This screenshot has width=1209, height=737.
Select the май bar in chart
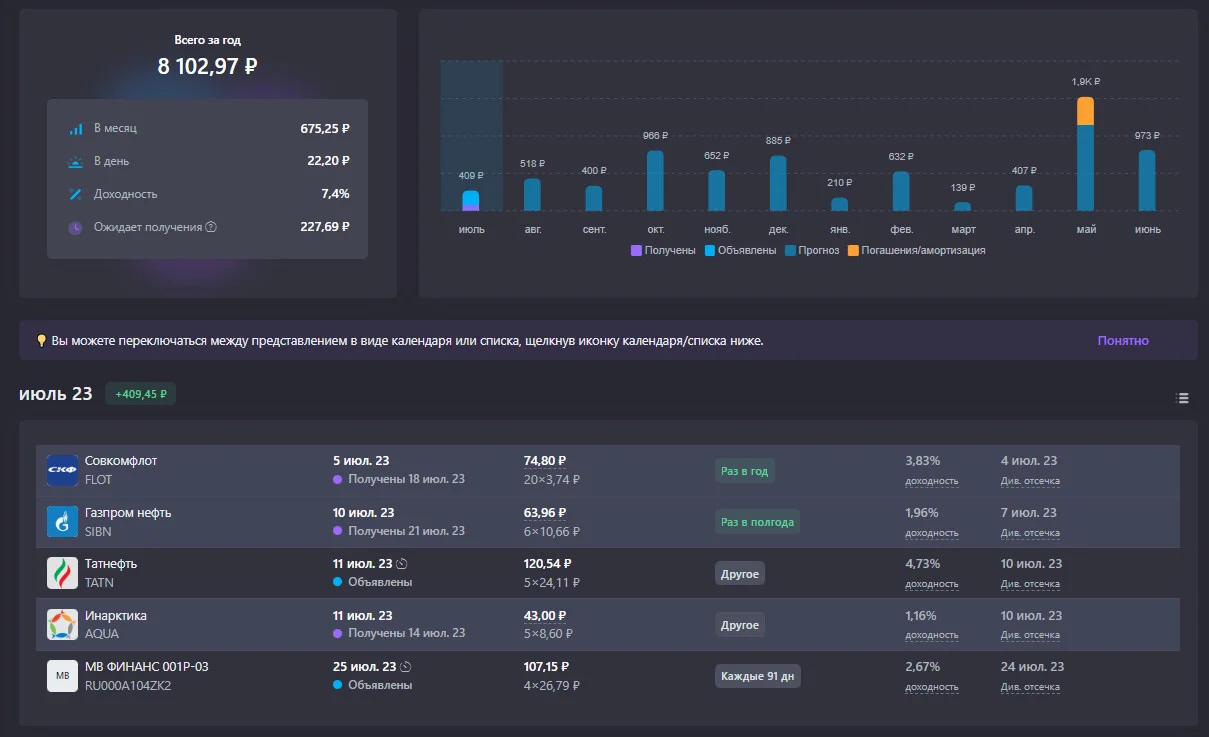1086,154
